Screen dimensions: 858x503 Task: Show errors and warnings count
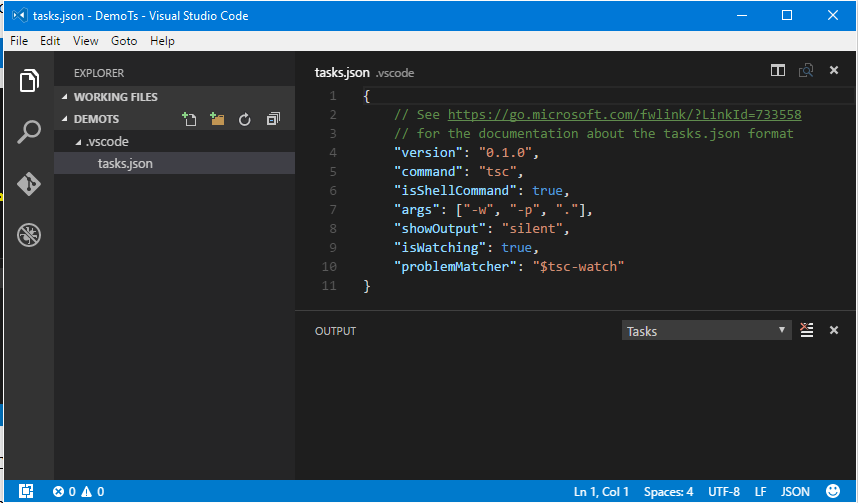point(78,492)
